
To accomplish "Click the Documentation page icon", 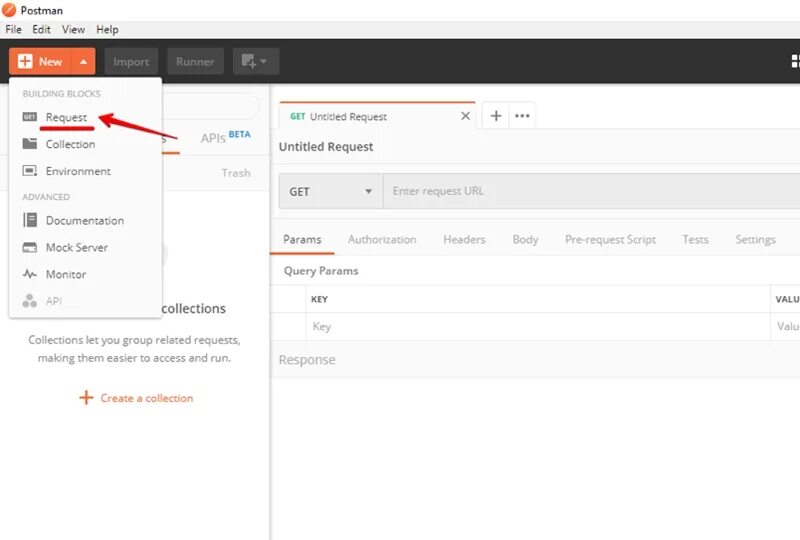I will (x=30, y=220).
